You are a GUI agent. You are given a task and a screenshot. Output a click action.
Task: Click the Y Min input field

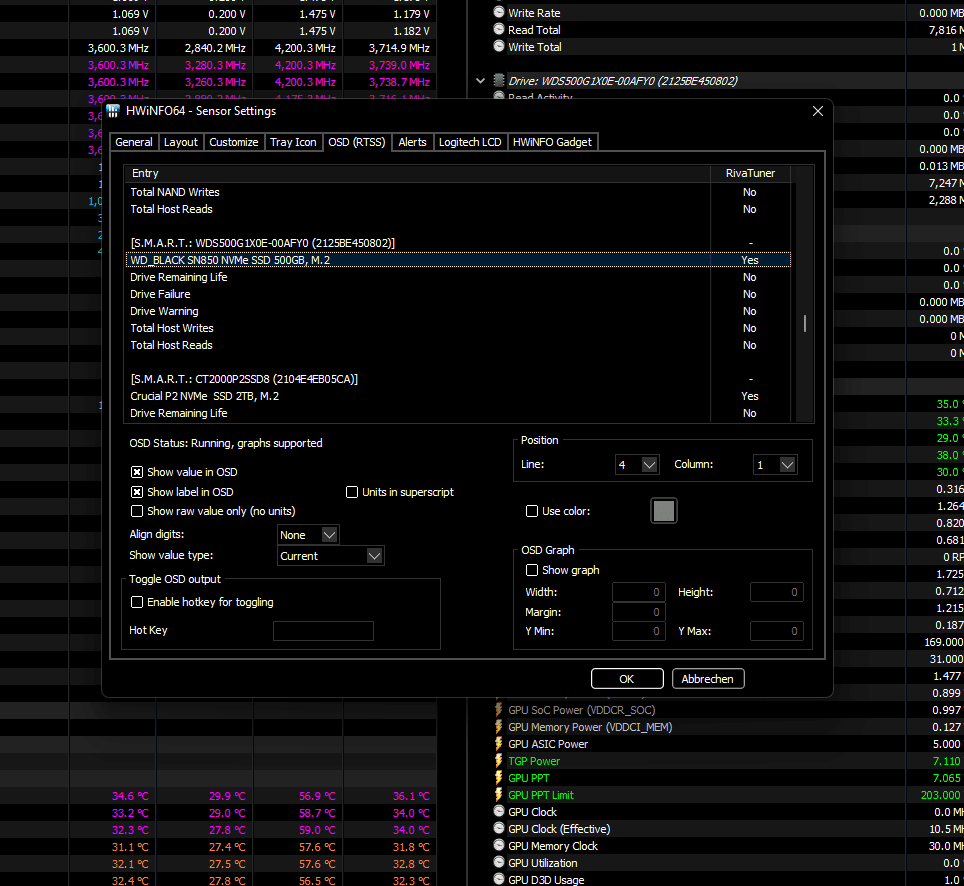pos(639,631)
